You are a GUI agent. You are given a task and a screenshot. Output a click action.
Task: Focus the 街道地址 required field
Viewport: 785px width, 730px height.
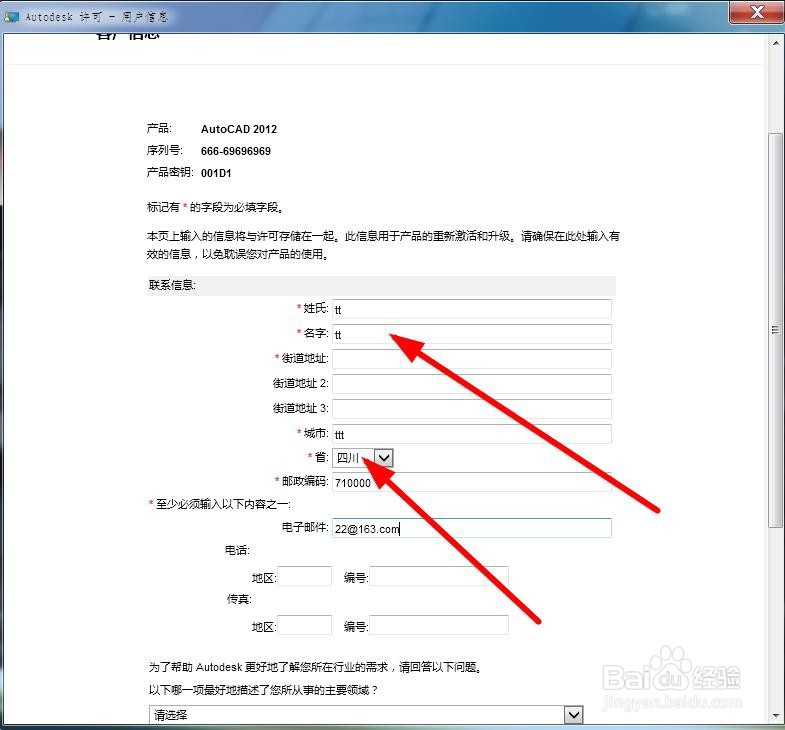[x=472, y=359]
